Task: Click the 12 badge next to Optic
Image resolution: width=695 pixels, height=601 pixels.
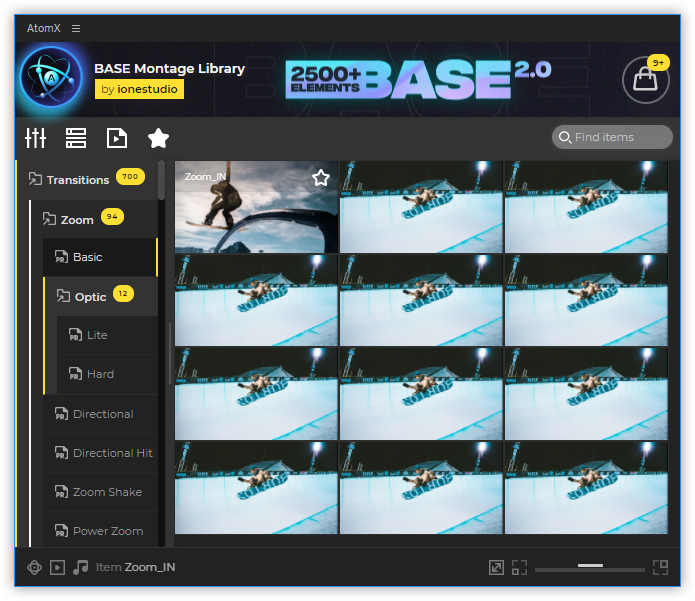Action: (x=123, y=293)
